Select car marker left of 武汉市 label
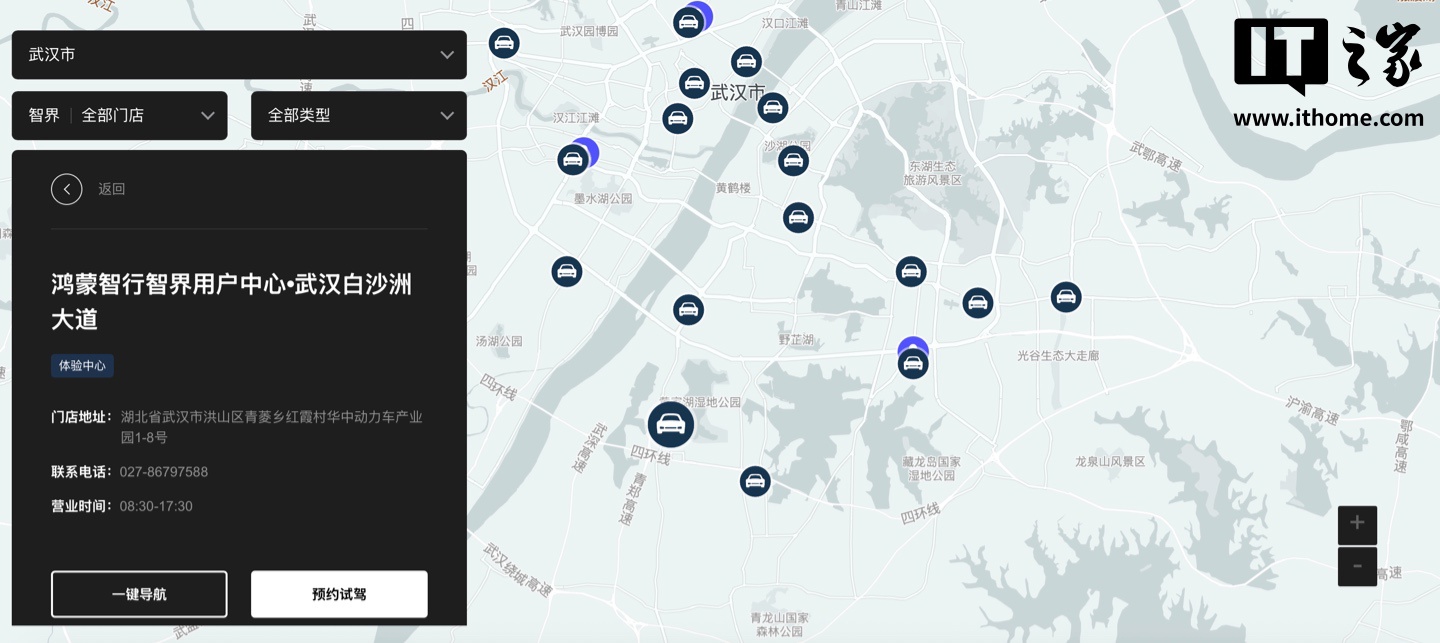Image resolution: width=1440 pixels, height=643 pixels. pyautogui.click(x=694, y=83)
